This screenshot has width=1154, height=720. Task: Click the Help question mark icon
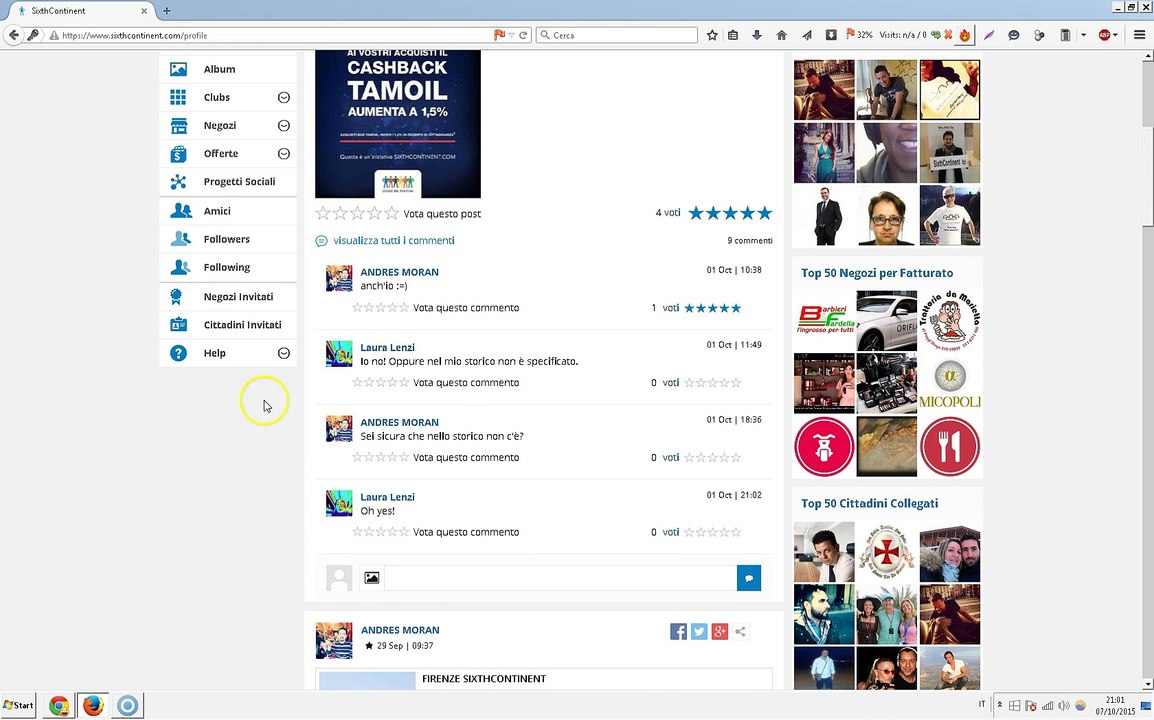click(178, 353)
